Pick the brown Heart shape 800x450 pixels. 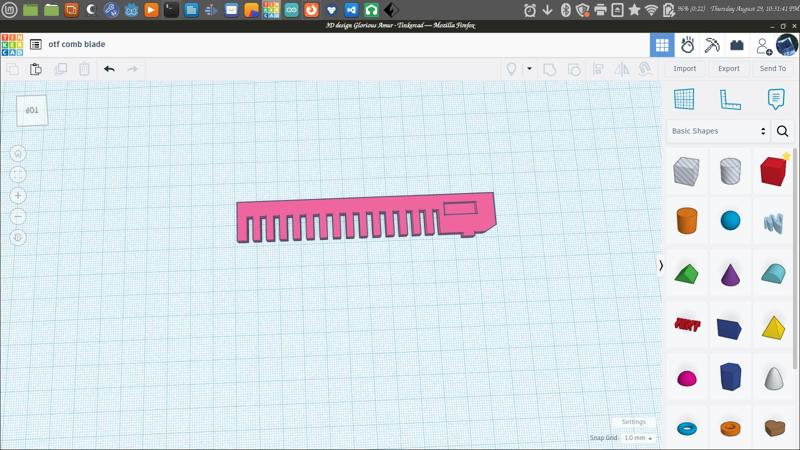(x=774, y=428)
